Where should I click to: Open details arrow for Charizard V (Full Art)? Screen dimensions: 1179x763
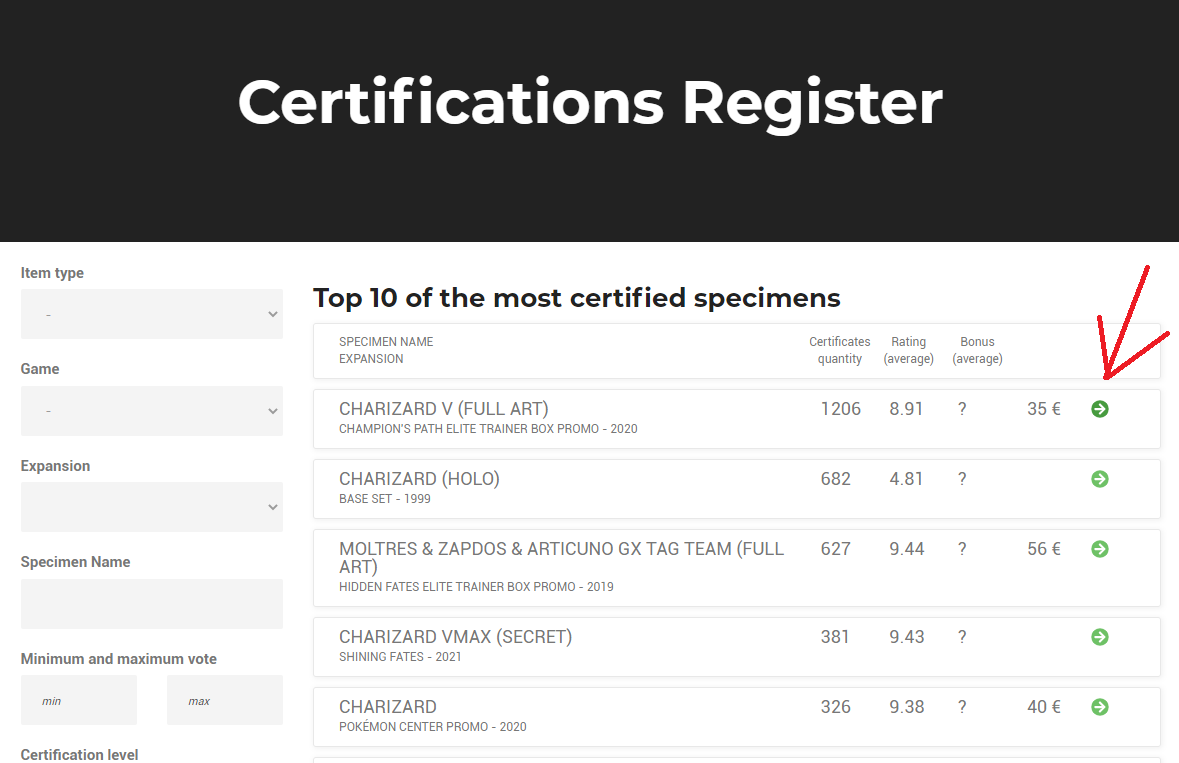(1099, 409)
